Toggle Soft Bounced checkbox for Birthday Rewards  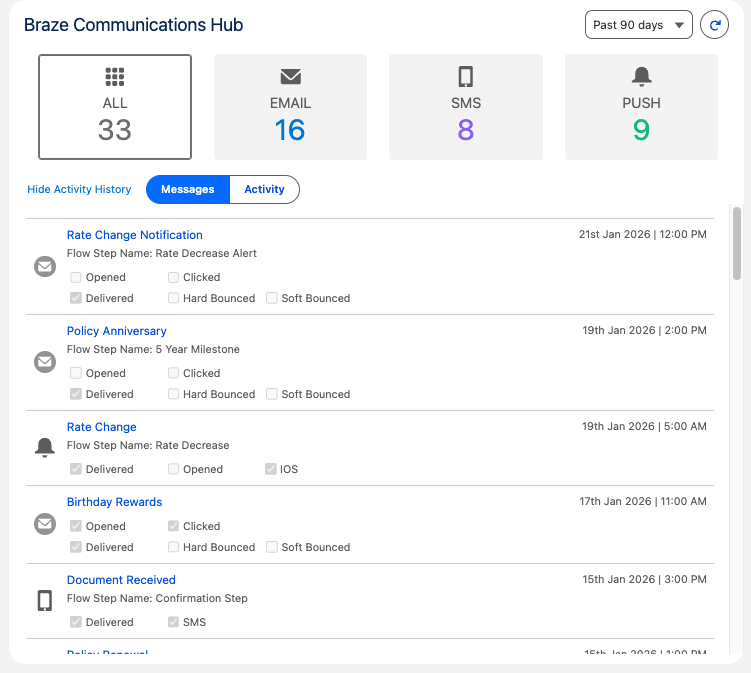coord(272,547)
